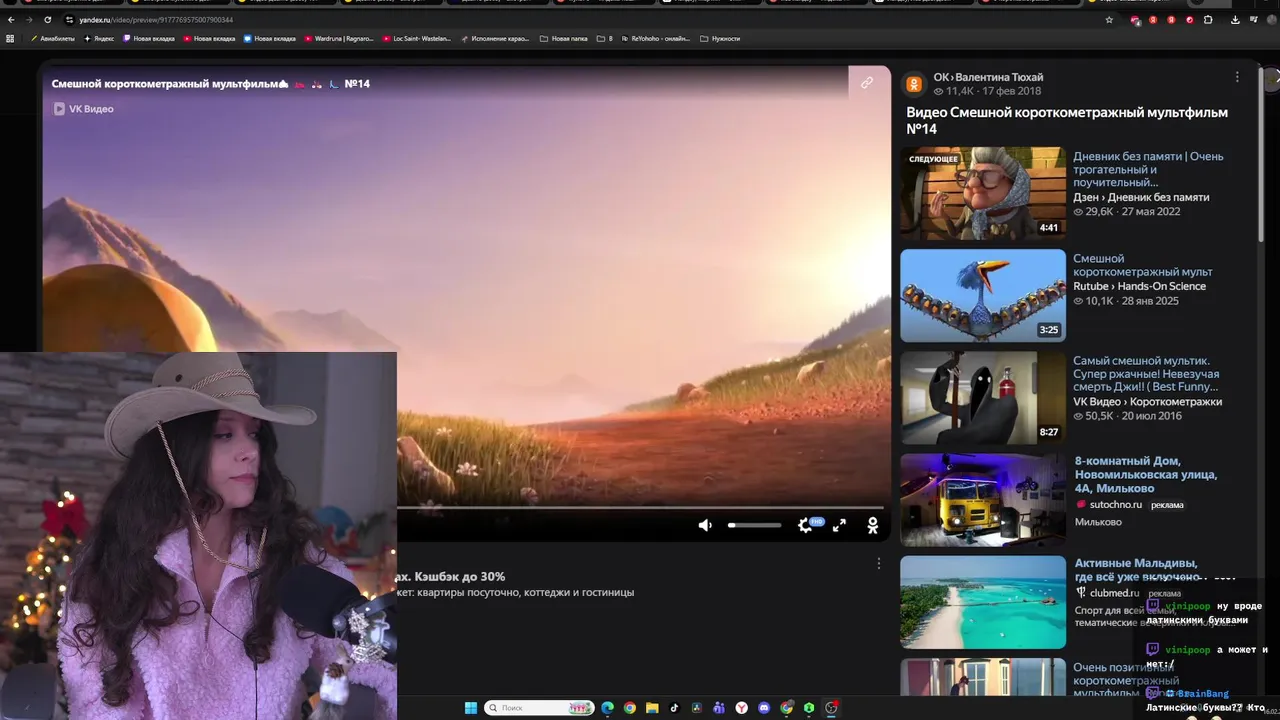Open bird cartoon thumbnail with 3:25 duration
This screenshot has width=1280, height=720.
[983, 295]
